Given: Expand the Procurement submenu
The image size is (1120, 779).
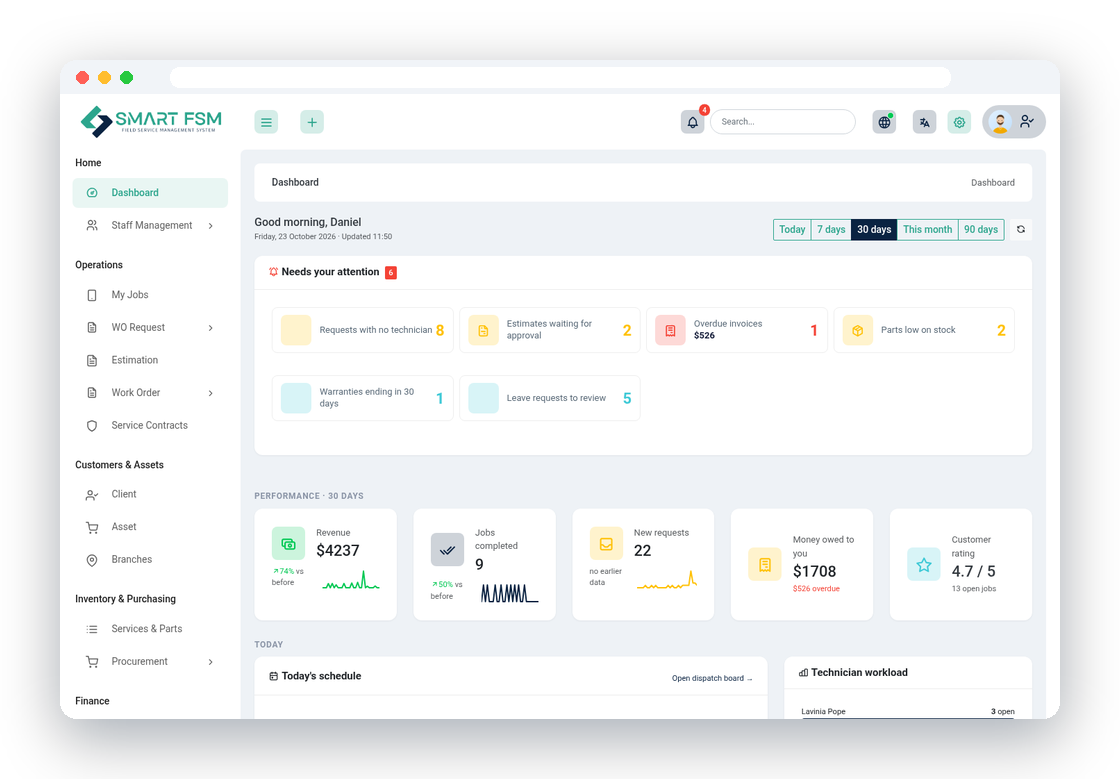Looking at the screenshot, I should pos(211,662).
